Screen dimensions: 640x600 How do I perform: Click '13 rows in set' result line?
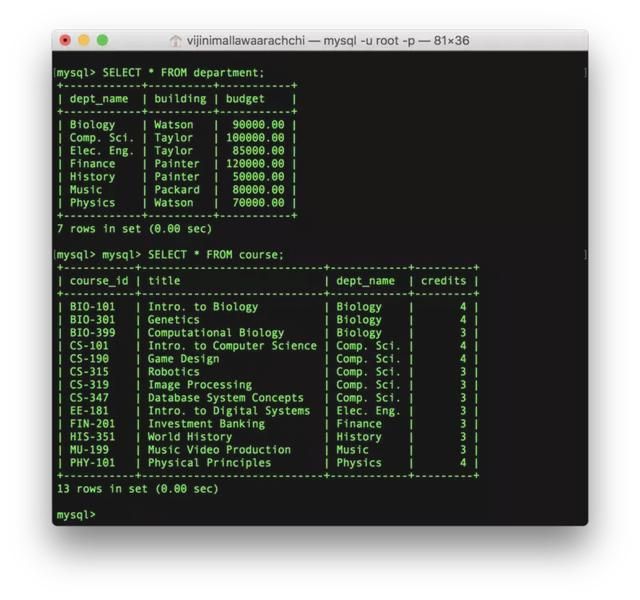tap(137, 489)
